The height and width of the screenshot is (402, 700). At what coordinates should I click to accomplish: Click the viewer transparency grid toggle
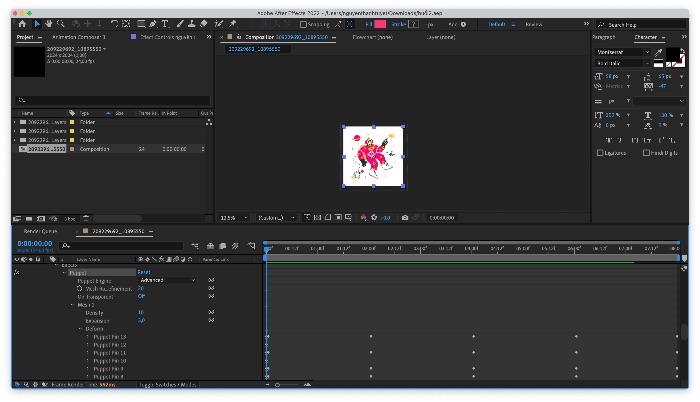coord(317,218)
